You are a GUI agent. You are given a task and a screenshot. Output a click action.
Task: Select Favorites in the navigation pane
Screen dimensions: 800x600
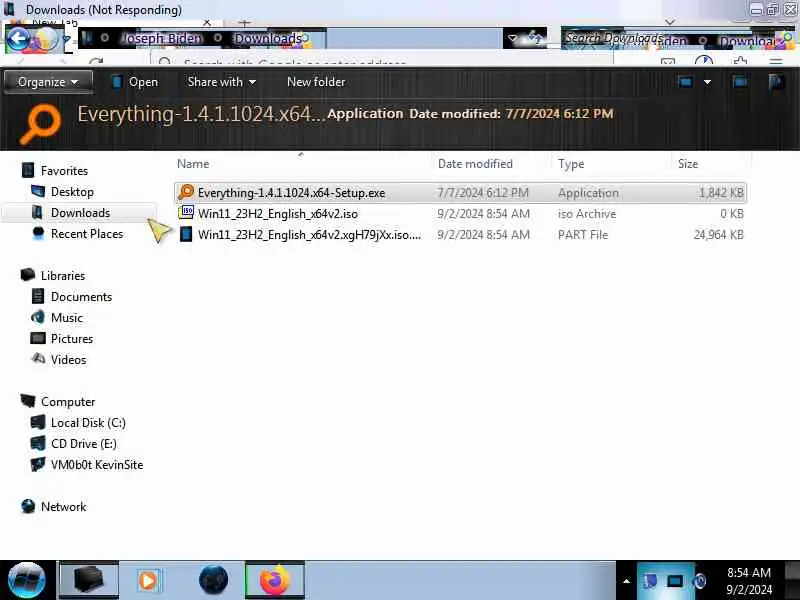[64, 171]
